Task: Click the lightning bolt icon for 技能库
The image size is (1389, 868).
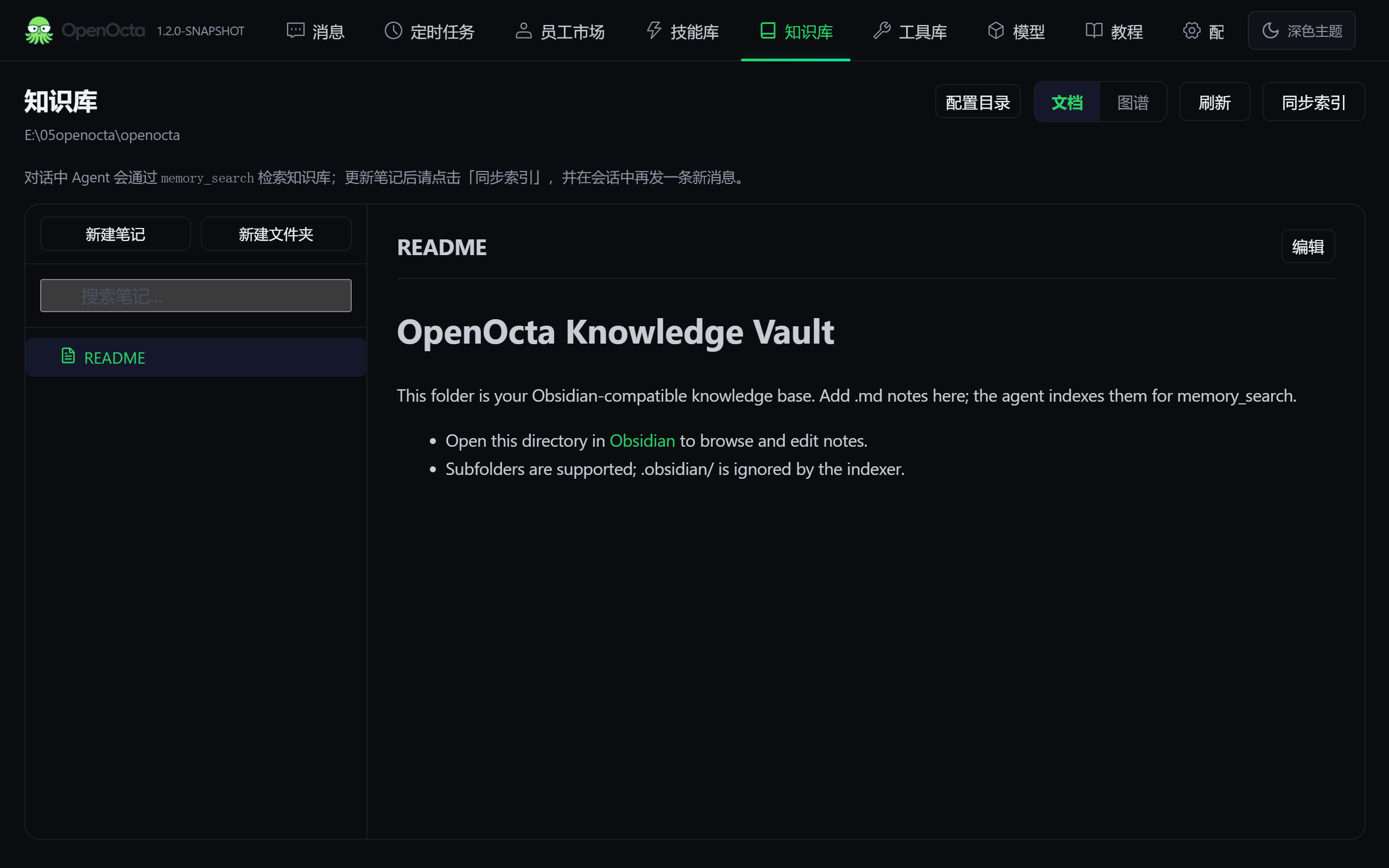Action: [654, 30]
